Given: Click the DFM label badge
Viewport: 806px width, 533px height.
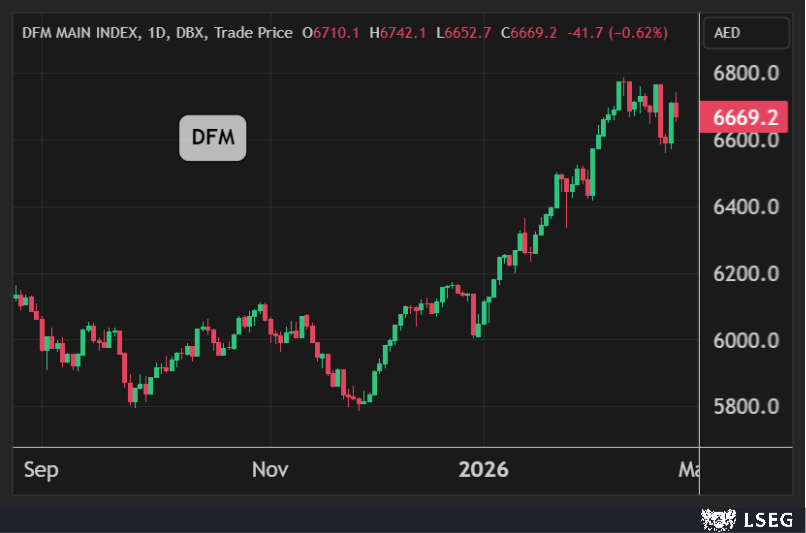Looking at the screenshot, I should [x=212, y=138].
